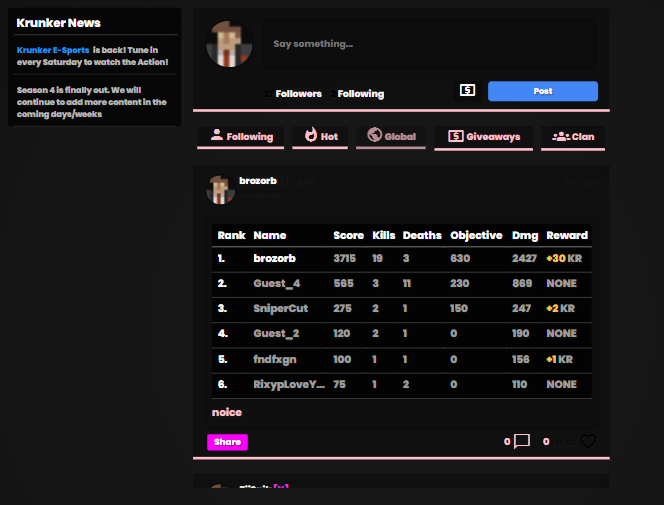View your Following count link
The height and width of the screenshot is (505, 664).
pos(360,94)
